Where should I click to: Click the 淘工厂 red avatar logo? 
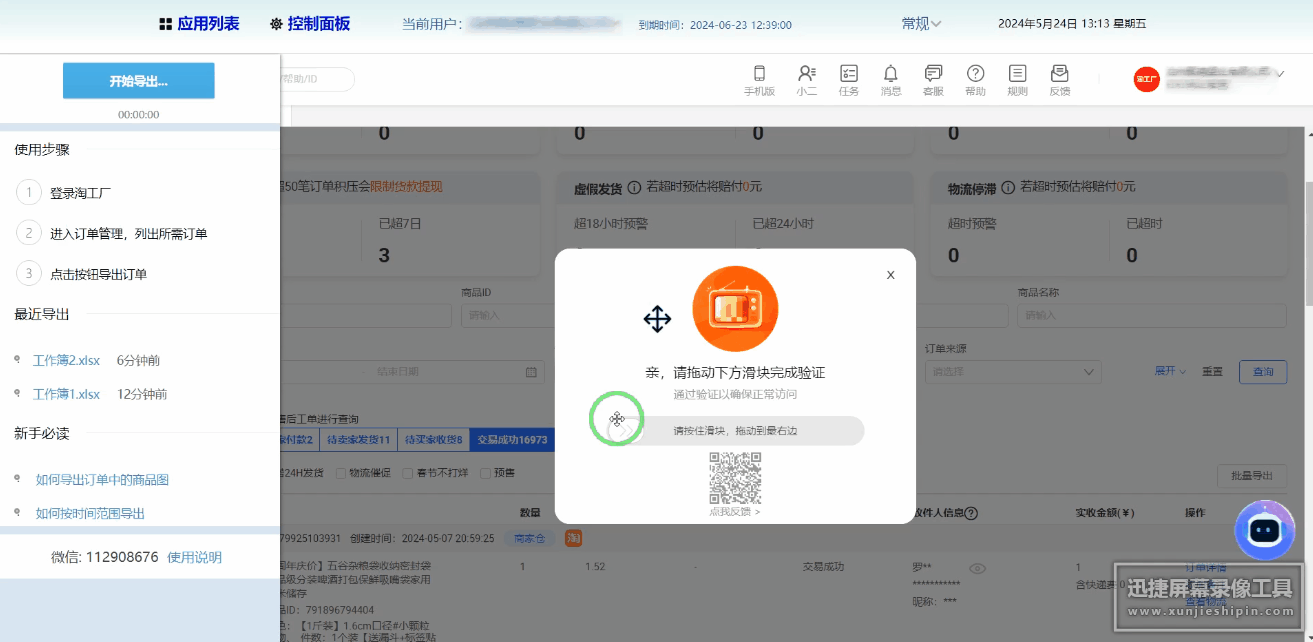tap(1146, 80)
